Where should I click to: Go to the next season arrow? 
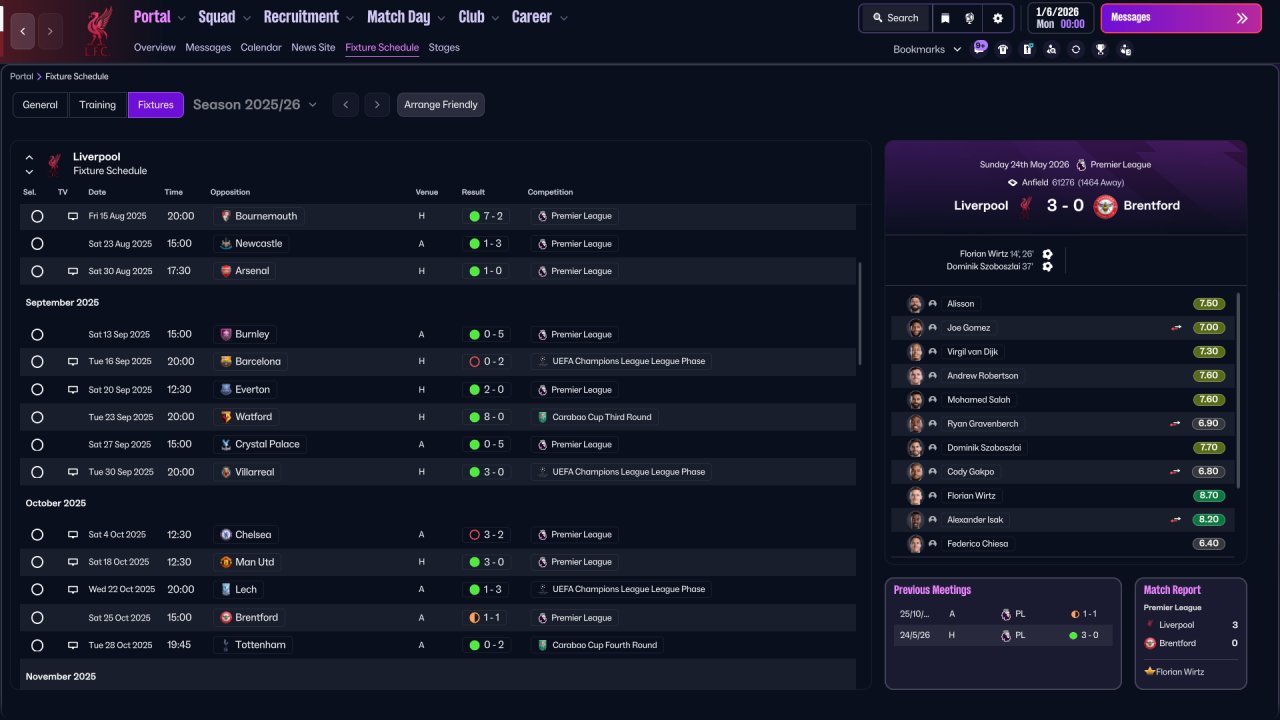pyautogui.click(x=376, y=105)
